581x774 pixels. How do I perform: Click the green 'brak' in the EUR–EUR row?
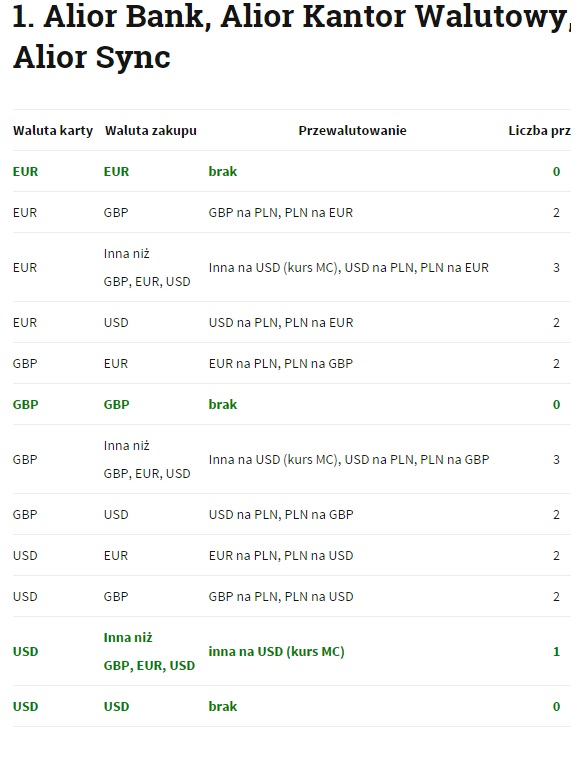pyautogui.click(x=223, y=171)
